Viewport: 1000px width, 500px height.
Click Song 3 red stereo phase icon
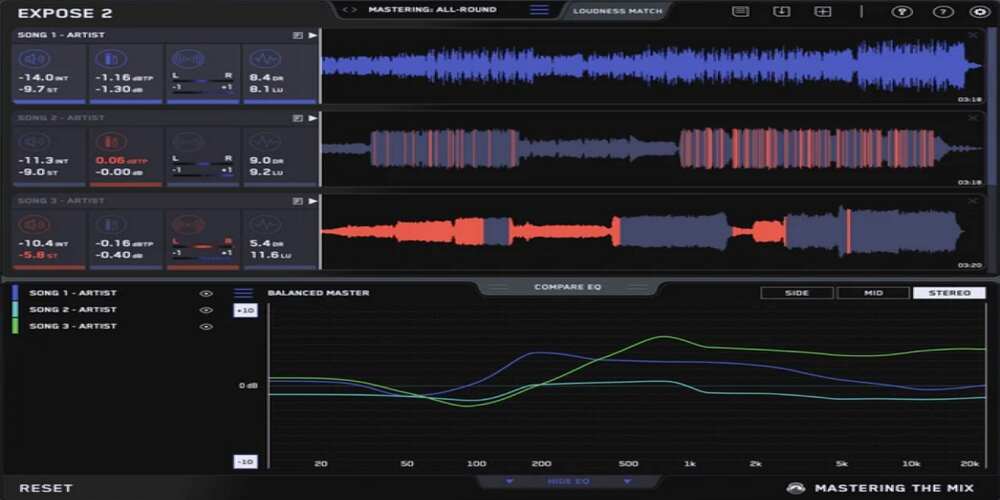(188, 224)
